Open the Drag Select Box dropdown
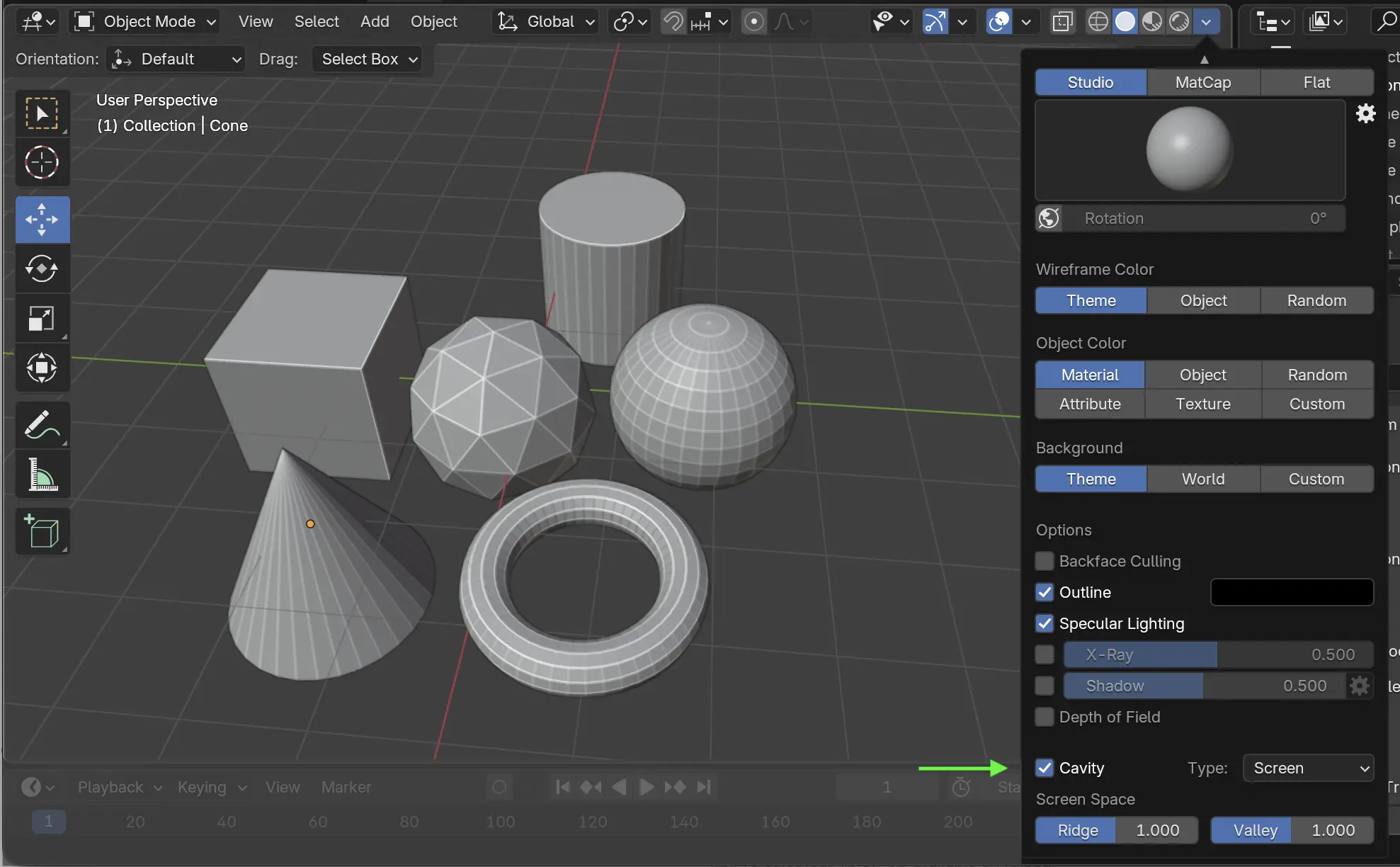The image size is (1400, 867). pyautogui.click(x=368, y=59)
